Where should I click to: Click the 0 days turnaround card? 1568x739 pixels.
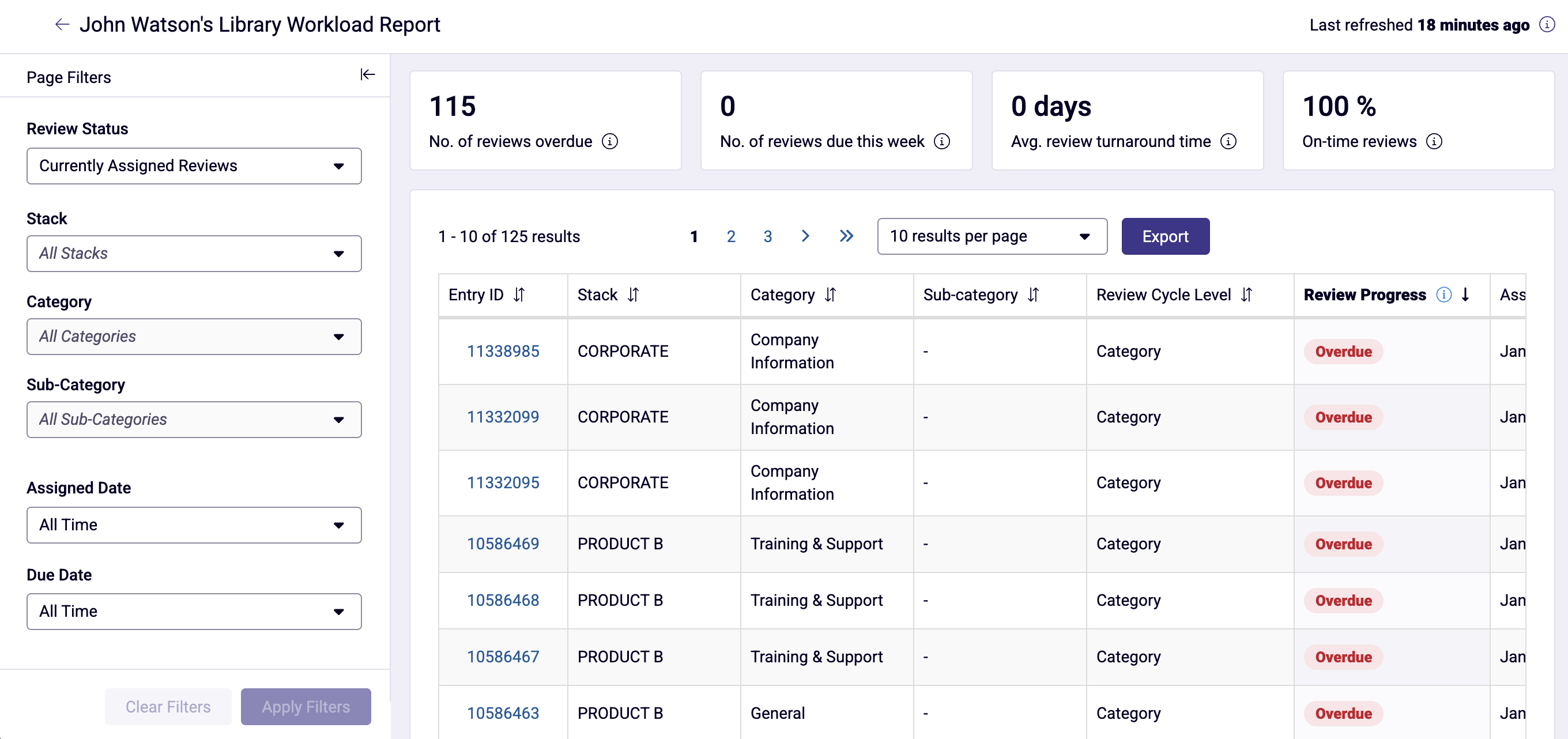1128,120
